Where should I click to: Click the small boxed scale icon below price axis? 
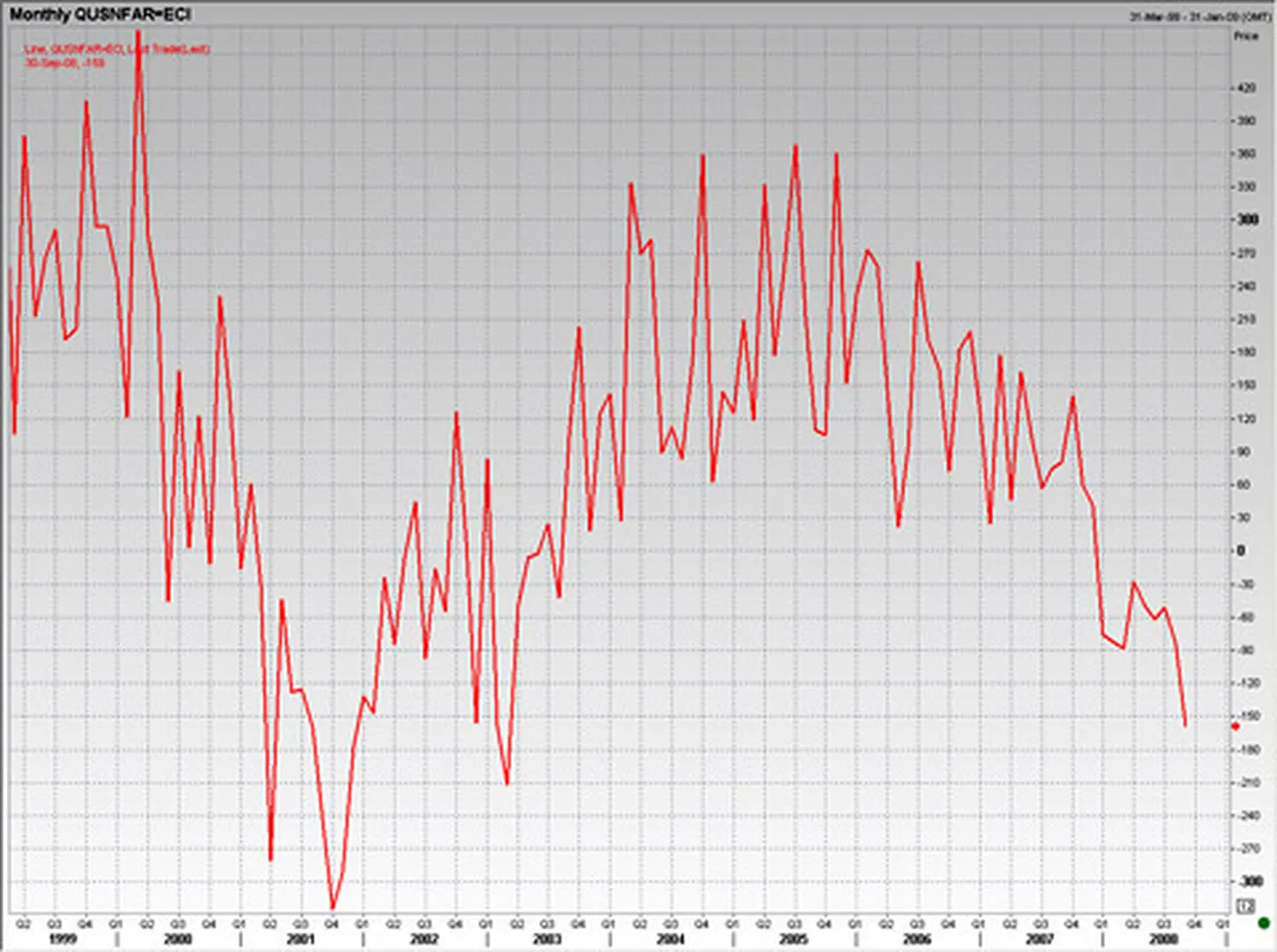click(x=1246, y=905)
